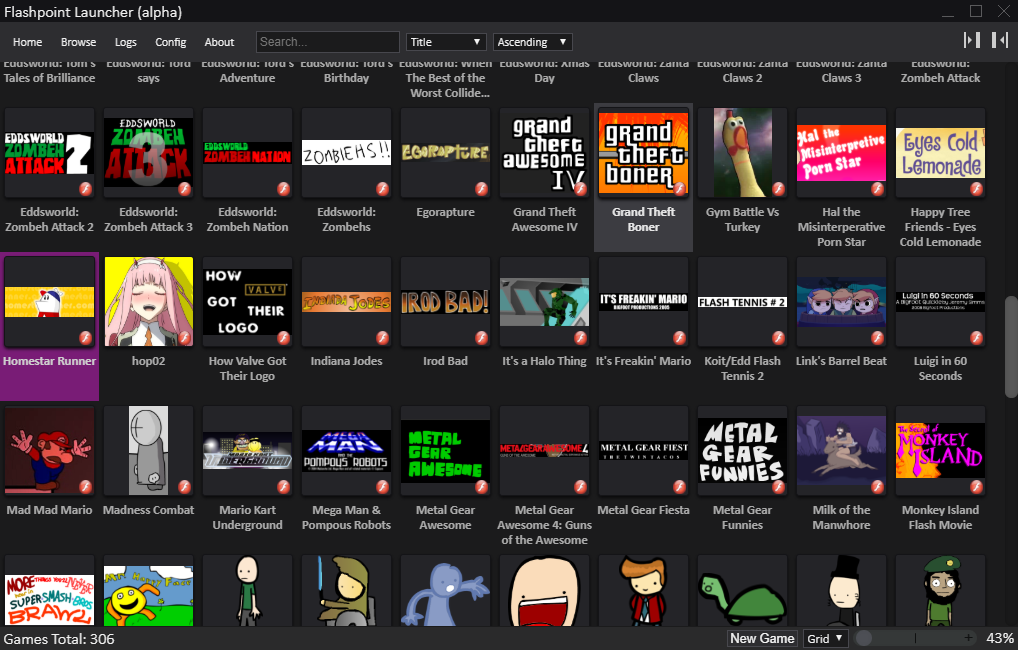Open the Grid layout dropdown
This screenshot has width=1018, height=650.
pyautogui.click(x=826, y=638)
